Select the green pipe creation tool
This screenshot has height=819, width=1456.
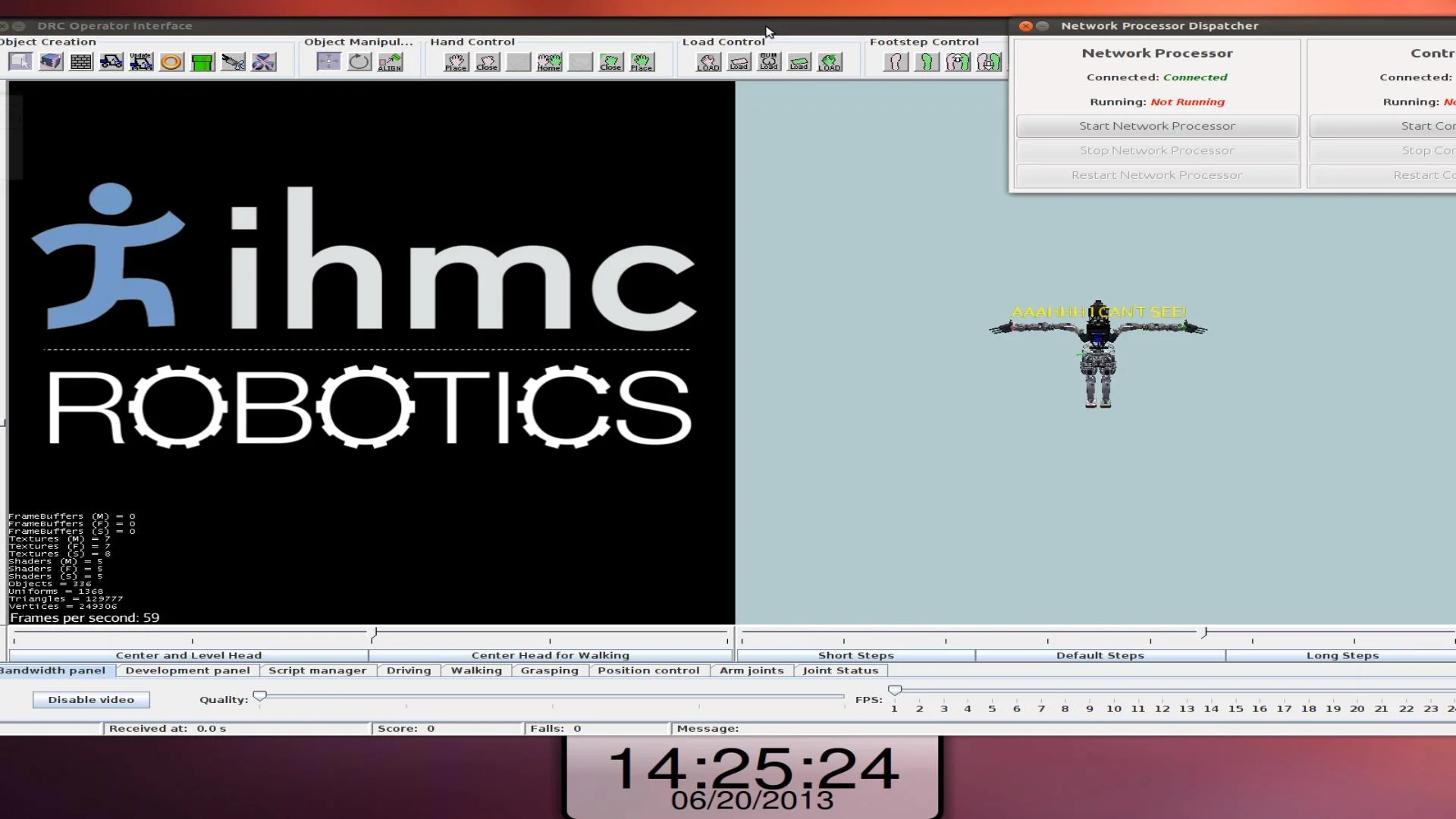click(x=201, y=61)
